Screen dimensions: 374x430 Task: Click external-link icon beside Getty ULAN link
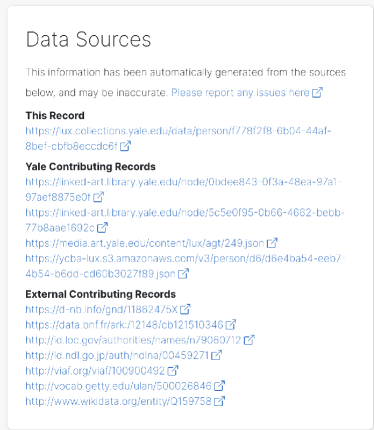219,386
